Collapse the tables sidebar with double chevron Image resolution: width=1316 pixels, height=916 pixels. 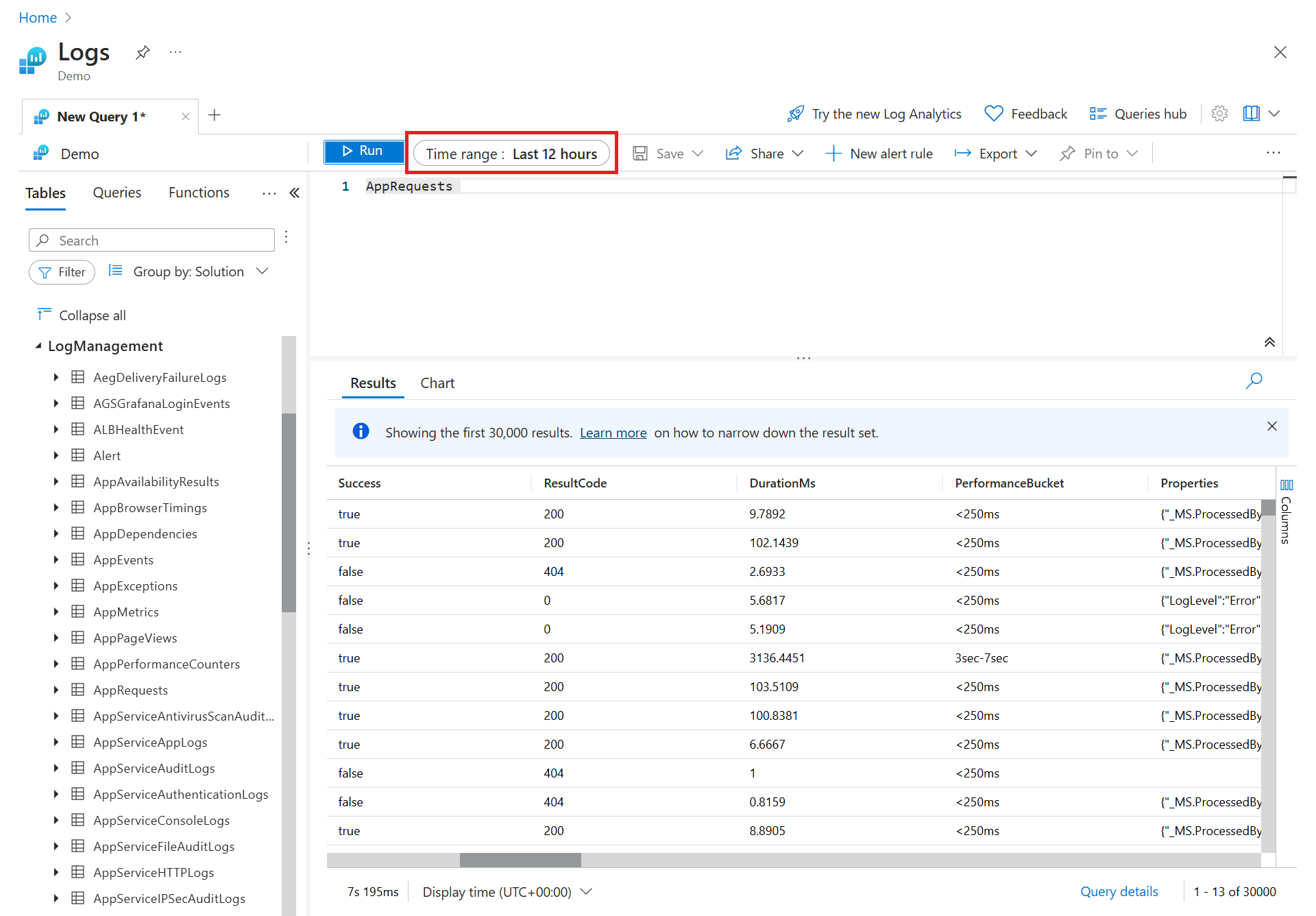pos(295,193)
